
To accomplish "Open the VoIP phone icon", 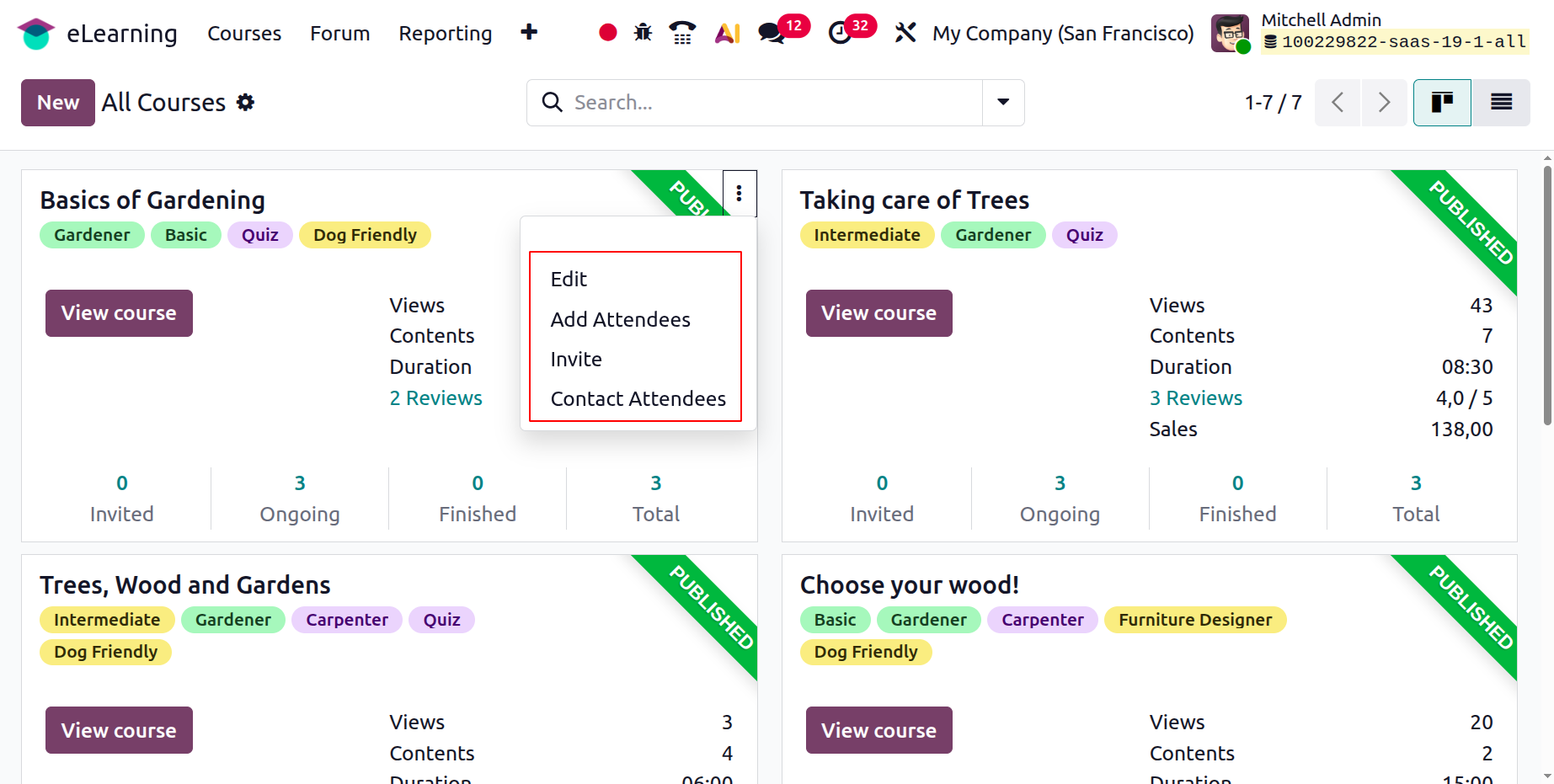I will [x=682, y=33].
